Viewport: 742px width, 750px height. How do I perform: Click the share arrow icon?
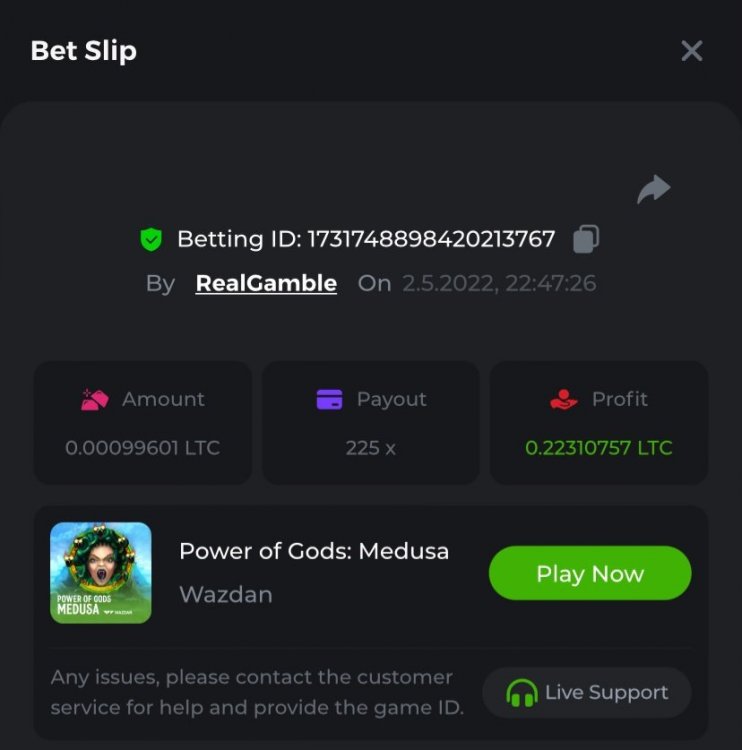654,189
